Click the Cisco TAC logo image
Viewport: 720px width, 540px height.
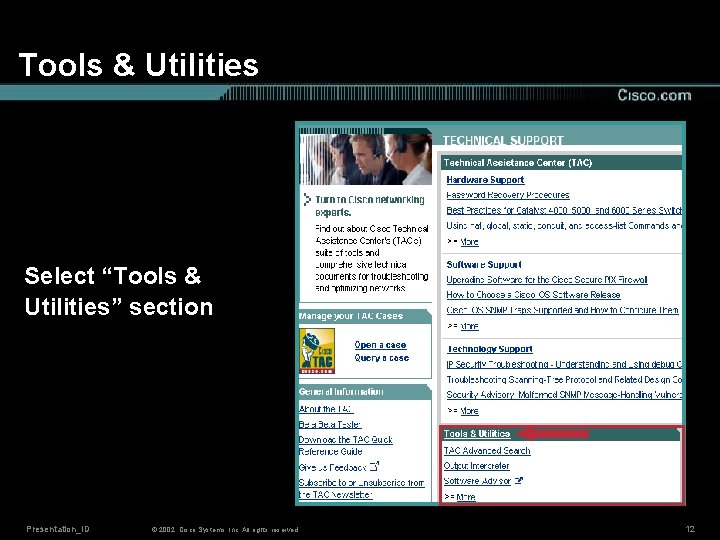pos(317,351)
